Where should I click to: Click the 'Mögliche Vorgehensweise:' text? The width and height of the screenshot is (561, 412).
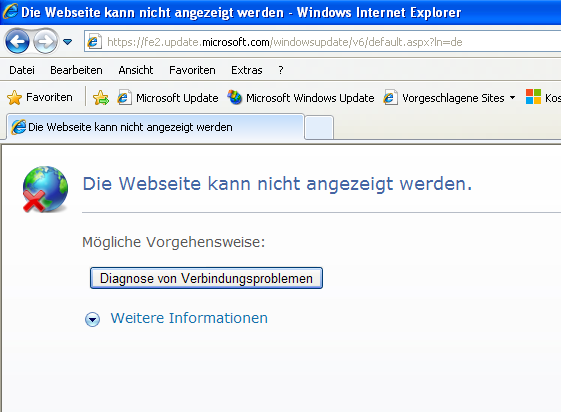[174, 242]
